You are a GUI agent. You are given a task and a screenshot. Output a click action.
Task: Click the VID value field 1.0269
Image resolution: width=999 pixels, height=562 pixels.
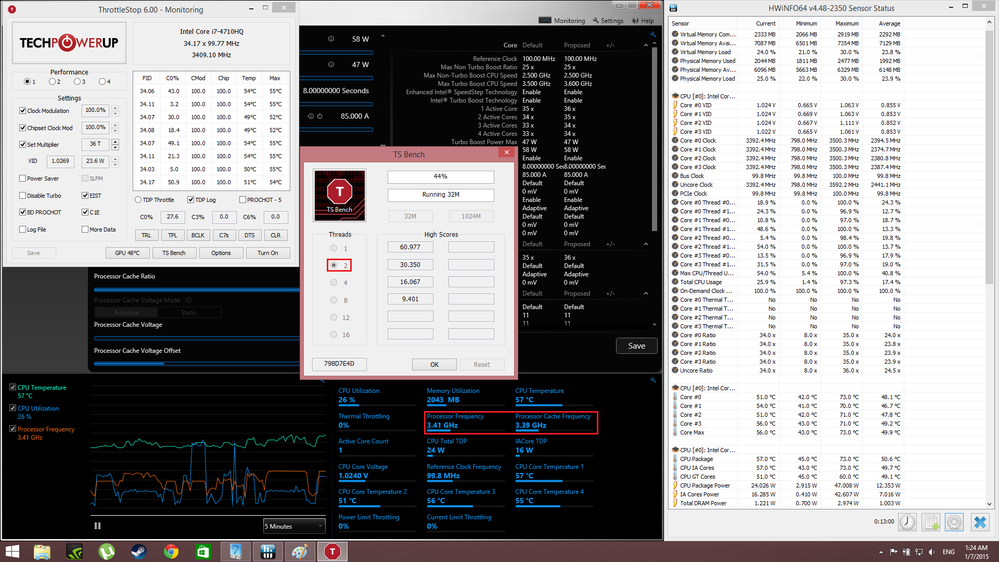(x=60, y=161)
